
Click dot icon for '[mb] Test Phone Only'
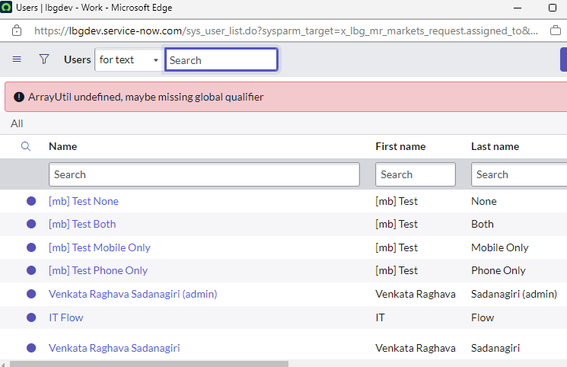31,270
